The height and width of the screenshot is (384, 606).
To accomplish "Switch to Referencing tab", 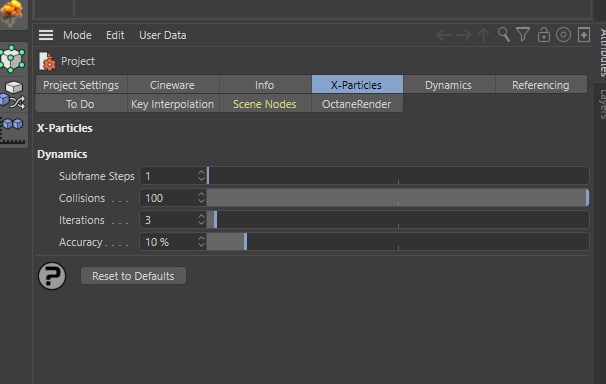I will [x=541, y=85].
